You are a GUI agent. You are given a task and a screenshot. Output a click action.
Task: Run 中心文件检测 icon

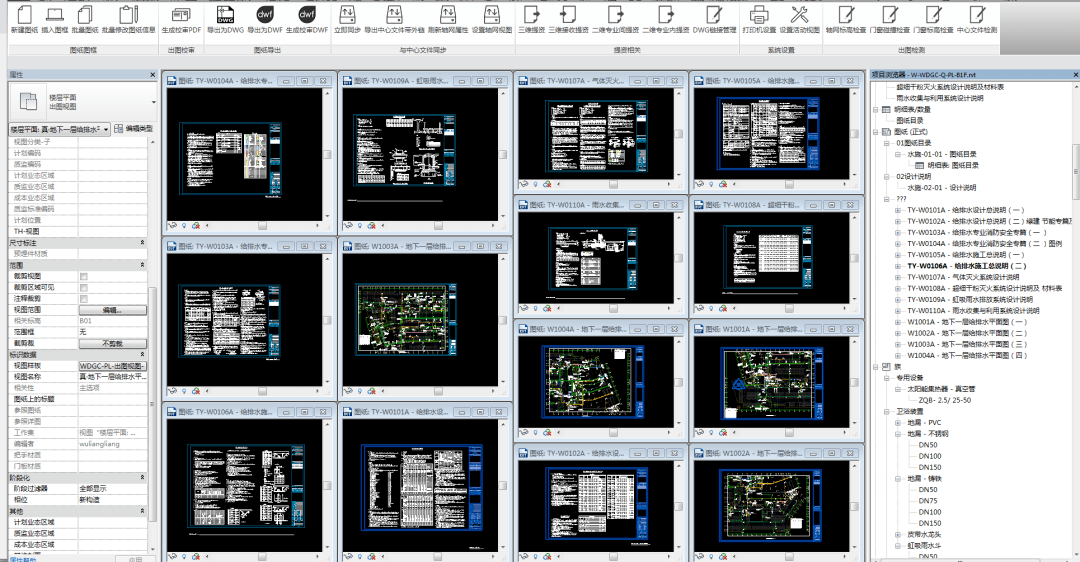(x=977, y=19)
